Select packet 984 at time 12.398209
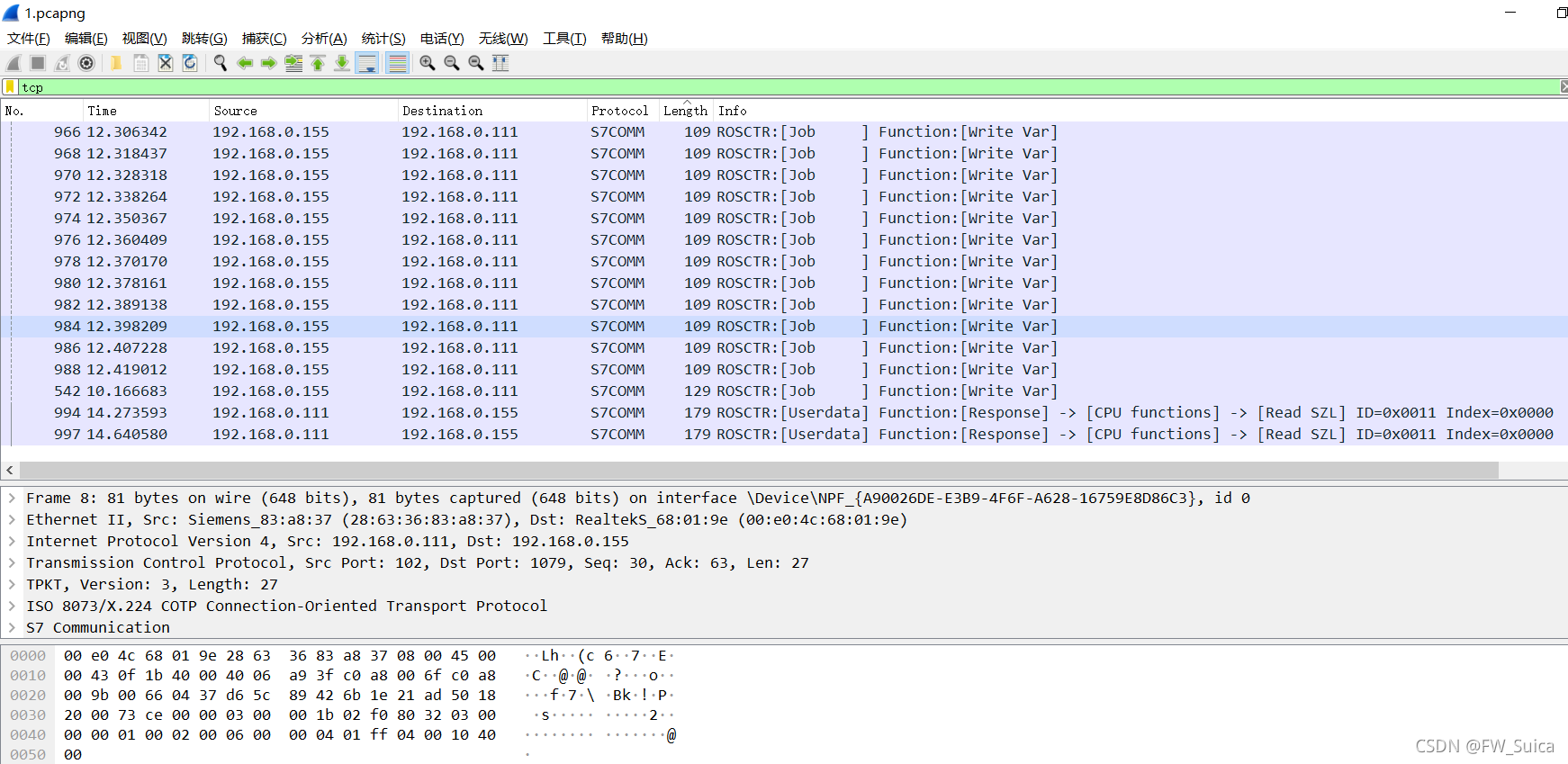The height and width of the screenshot is (764, 1568). coord(784,327)
